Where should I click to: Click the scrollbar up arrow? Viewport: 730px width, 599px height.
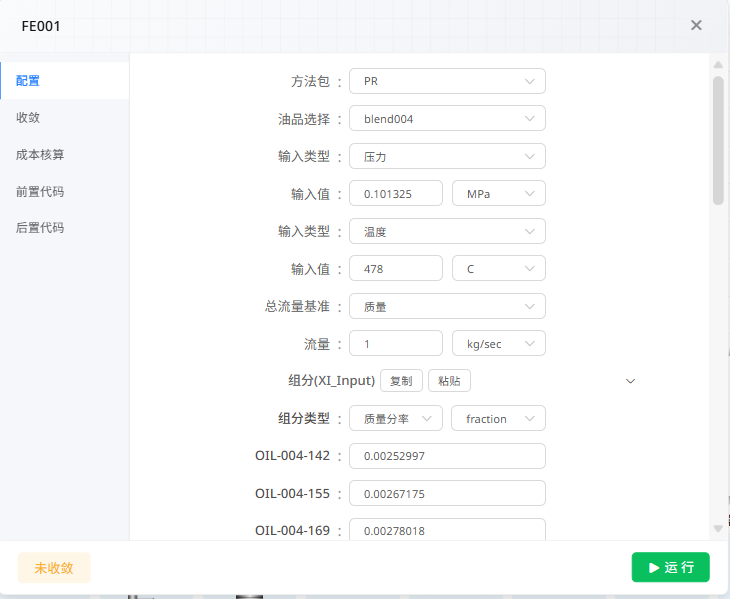click(718, 65)
